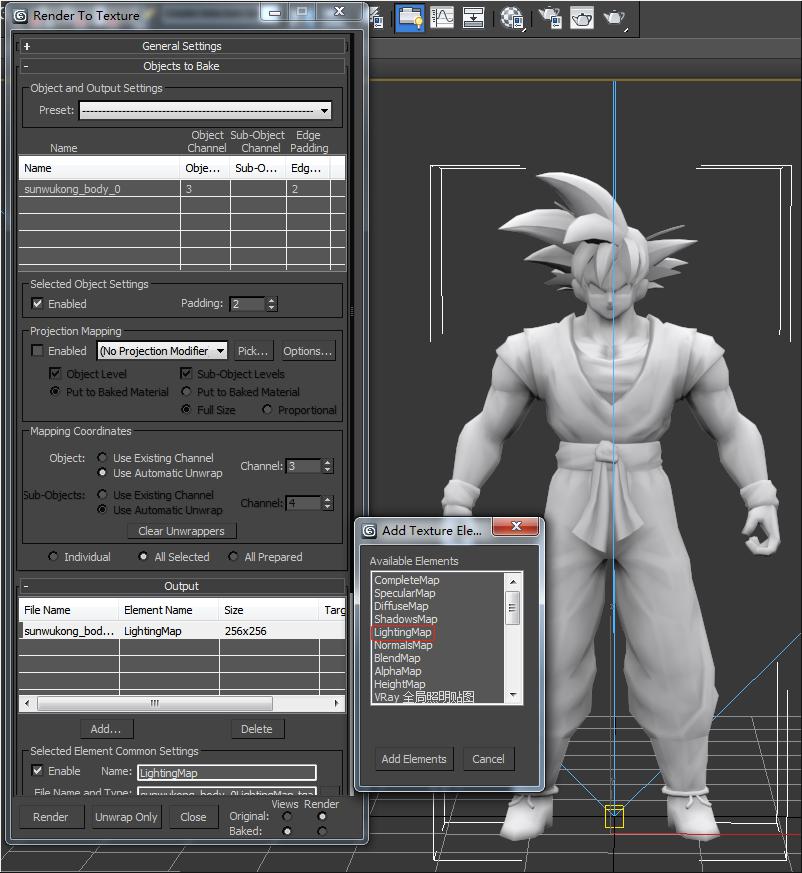802x873 pixels.
Task: Toggle Enable in Selected Element Common Settings
Action: [x=37, y=771]
